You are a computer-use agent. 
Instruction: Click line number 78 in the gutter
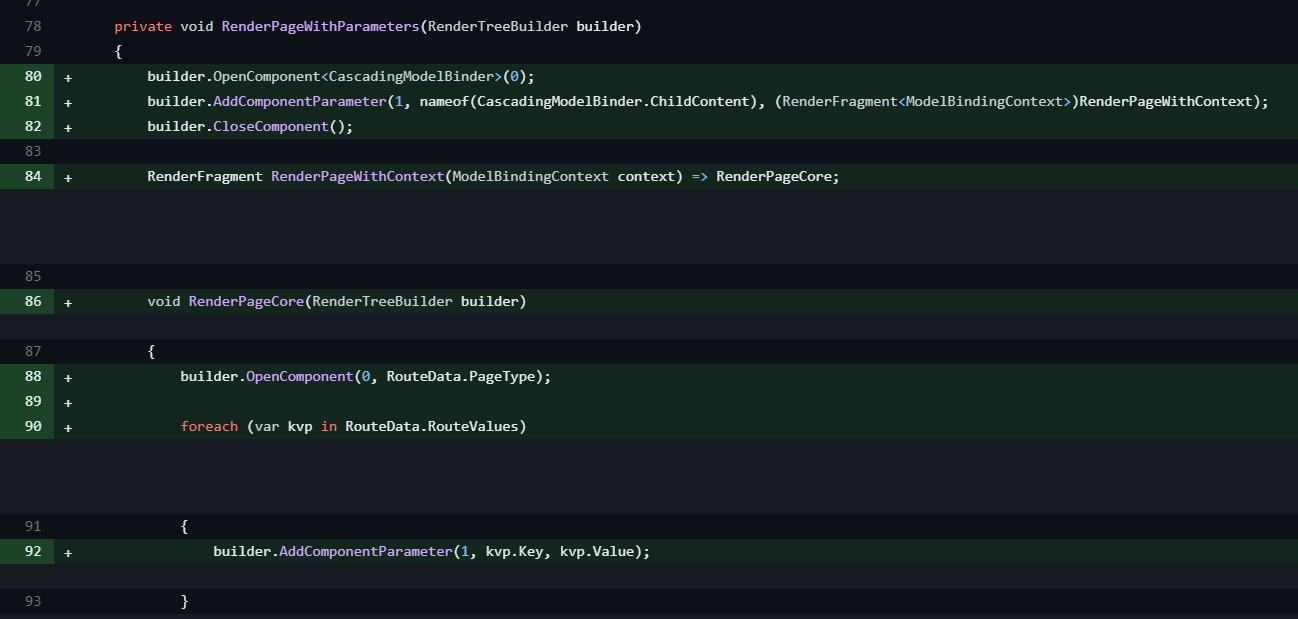[x=33, y=27]
